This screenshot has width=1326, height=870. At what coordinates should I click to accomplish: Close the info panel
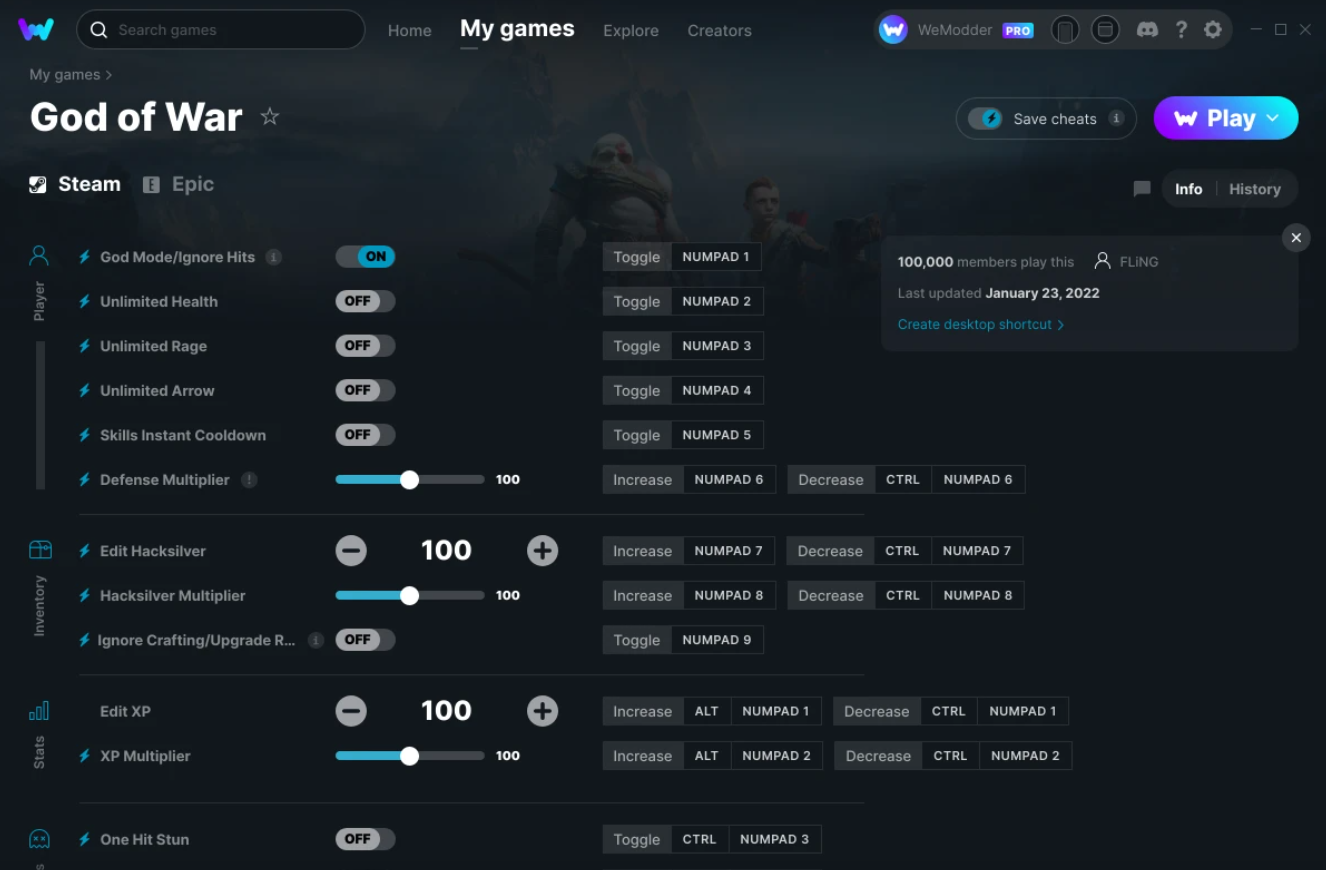[1296, 237]
